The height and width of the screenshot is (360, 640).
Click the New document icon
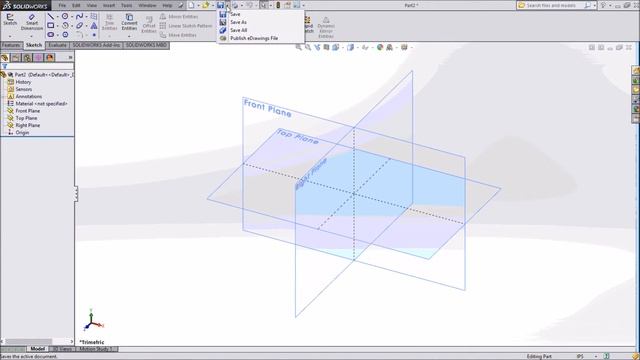[x=191, y=5]
